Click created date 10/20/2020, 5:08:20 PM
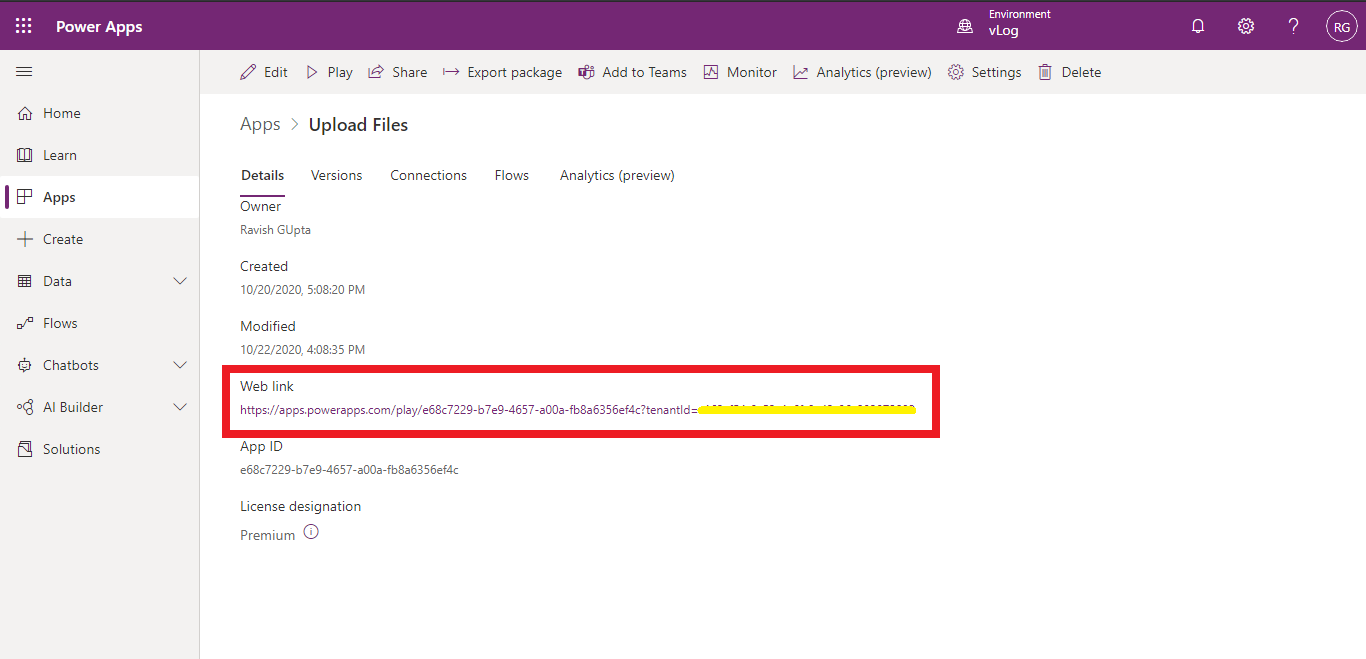The image size is (1366, 659). 302,290
